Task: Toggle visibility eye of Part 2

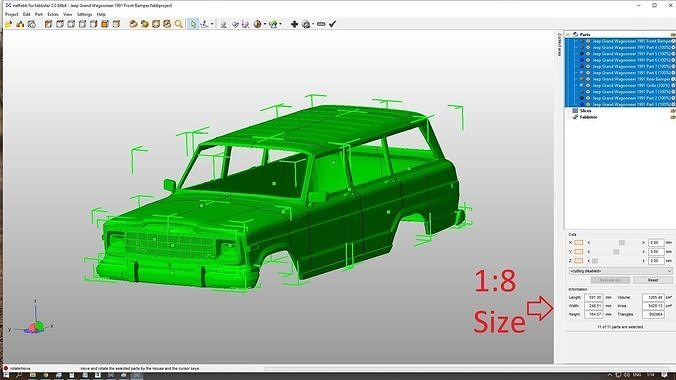Action: [x=588, y=98]
